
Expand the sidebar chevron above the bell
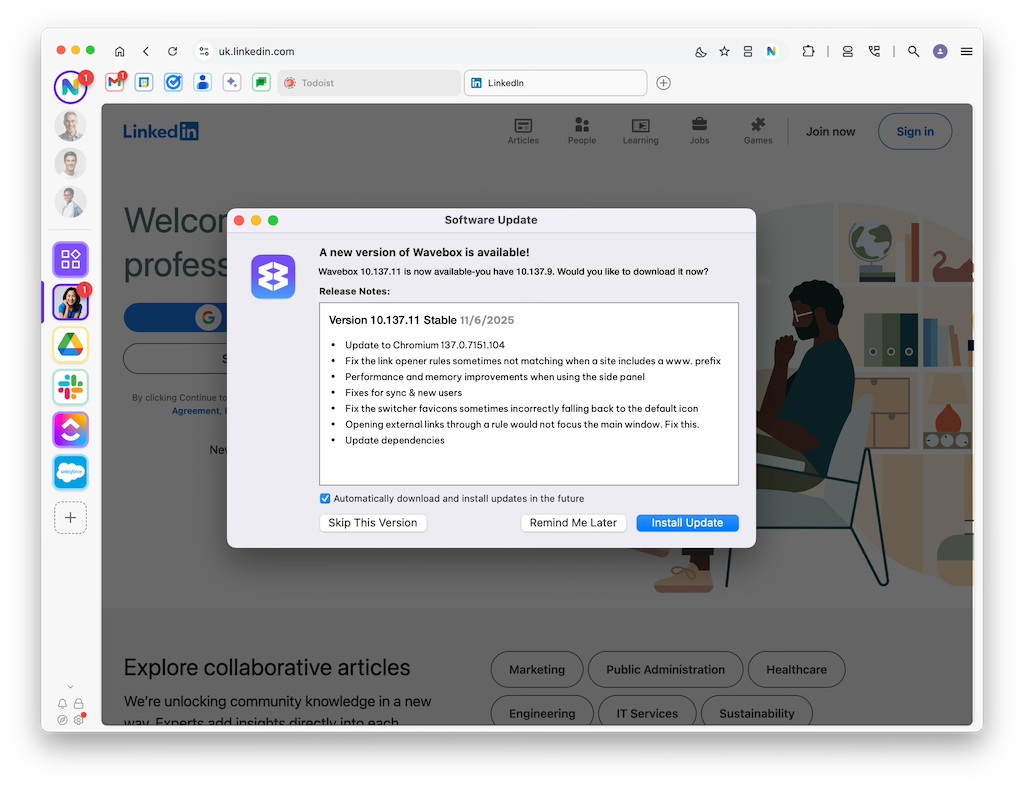click(x=71, y=687)
